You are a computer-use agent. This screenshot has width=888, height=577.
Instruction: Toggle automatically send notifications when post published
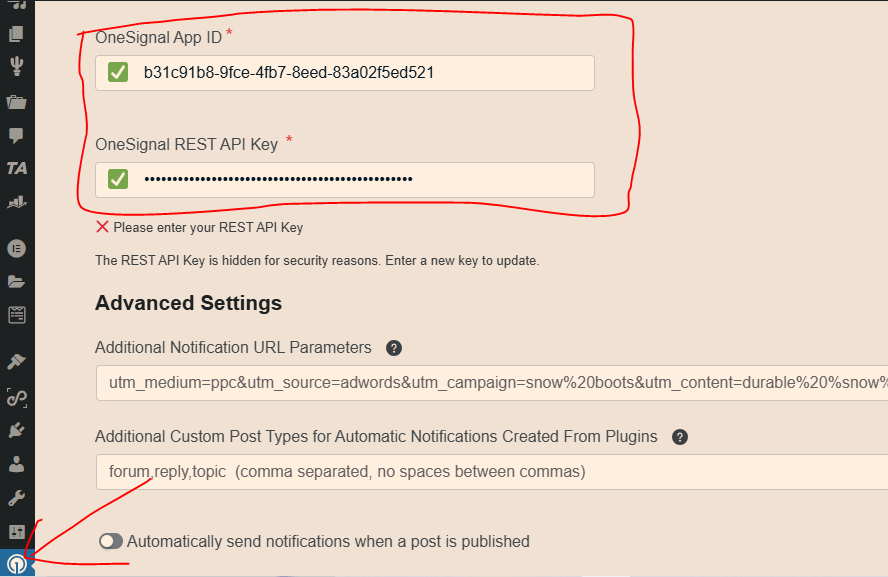[110, 541]
